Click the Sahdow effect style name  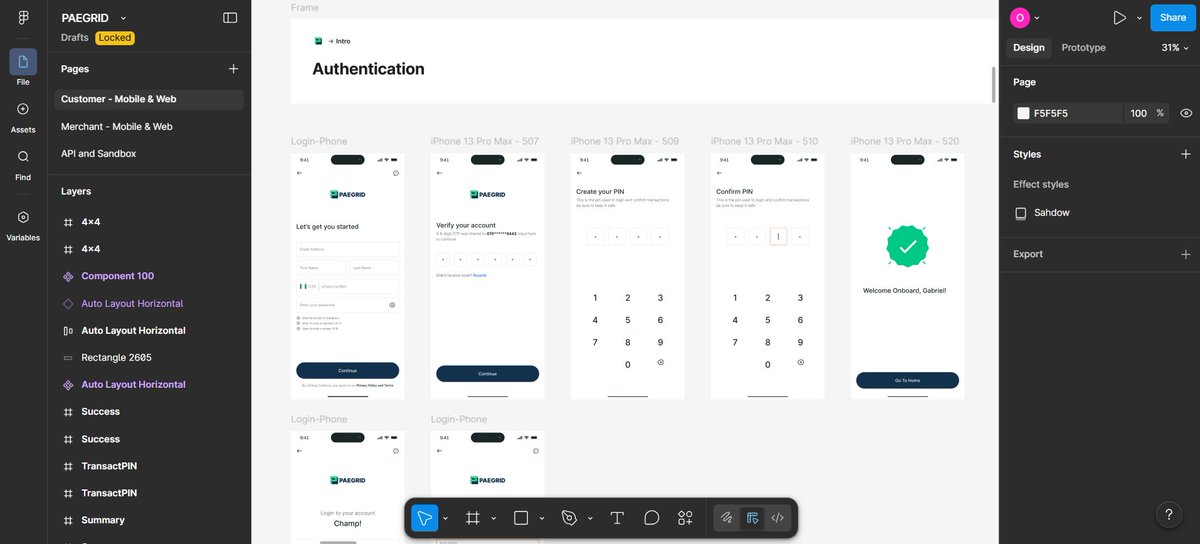1052,213
